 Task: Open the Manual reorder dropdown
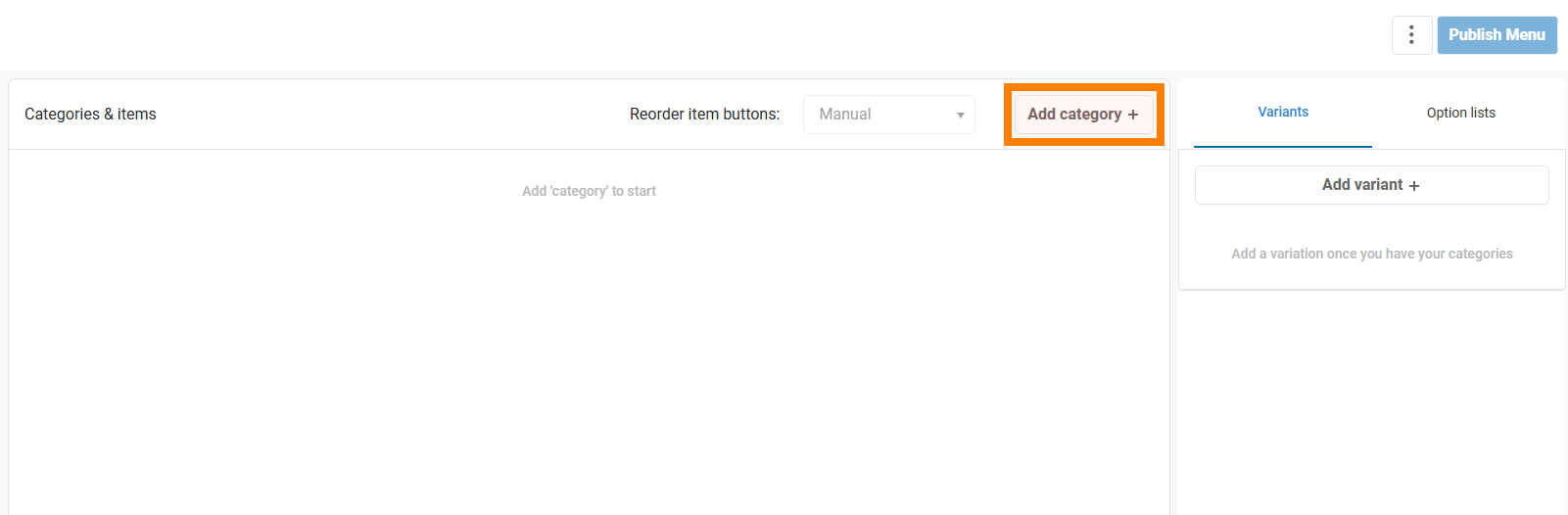(x=888, y=115)
